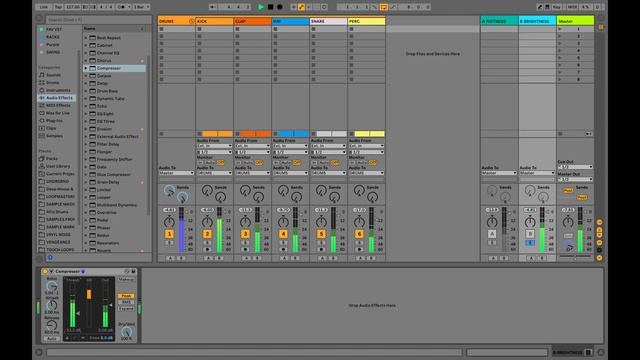
Task: Expand the Delay folder in browser
Action: [86, 83]
